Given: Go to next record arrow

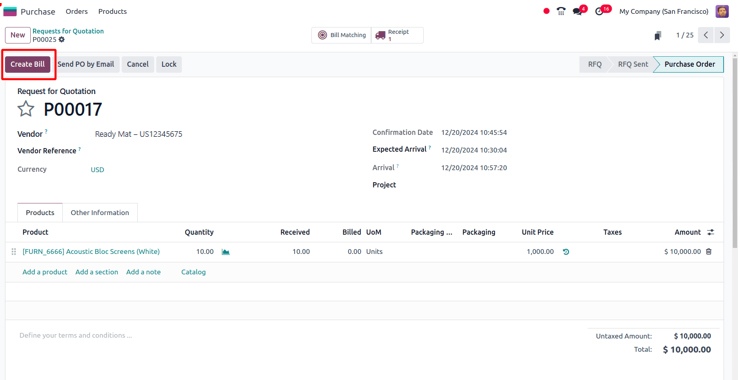Looking at the screenshot, I should click(x=722, y=35).
